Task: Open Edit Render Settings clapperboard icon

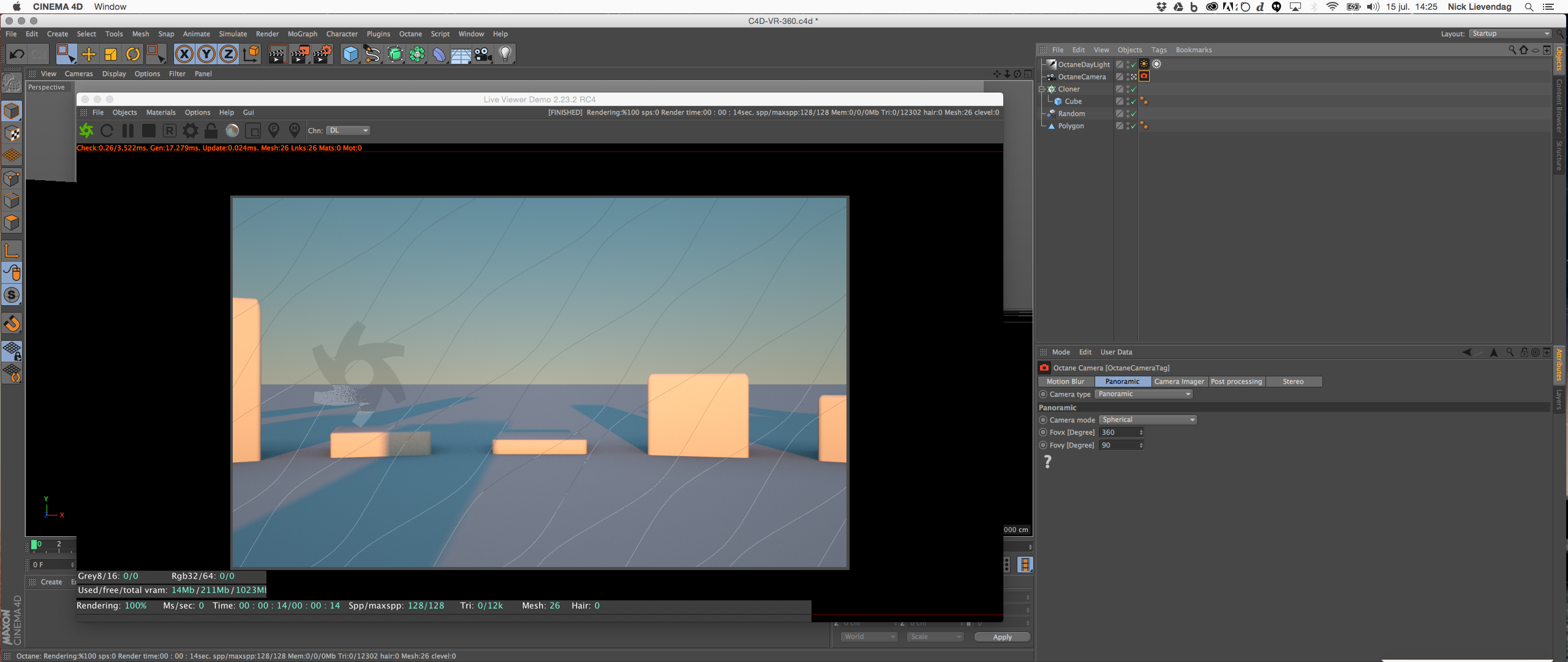Action: pyautogui.click(x=323, y=55)
